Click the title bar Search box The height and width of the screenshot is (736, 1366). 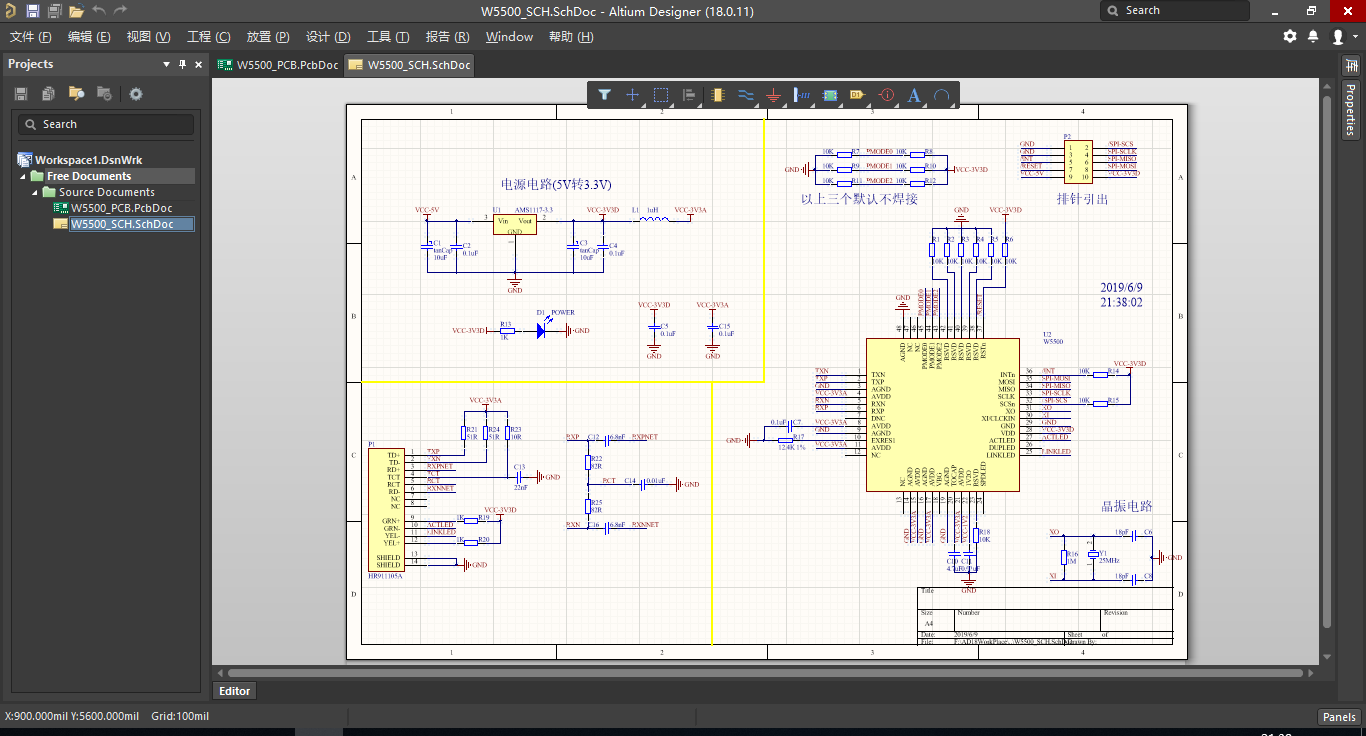click(1175, 11)
